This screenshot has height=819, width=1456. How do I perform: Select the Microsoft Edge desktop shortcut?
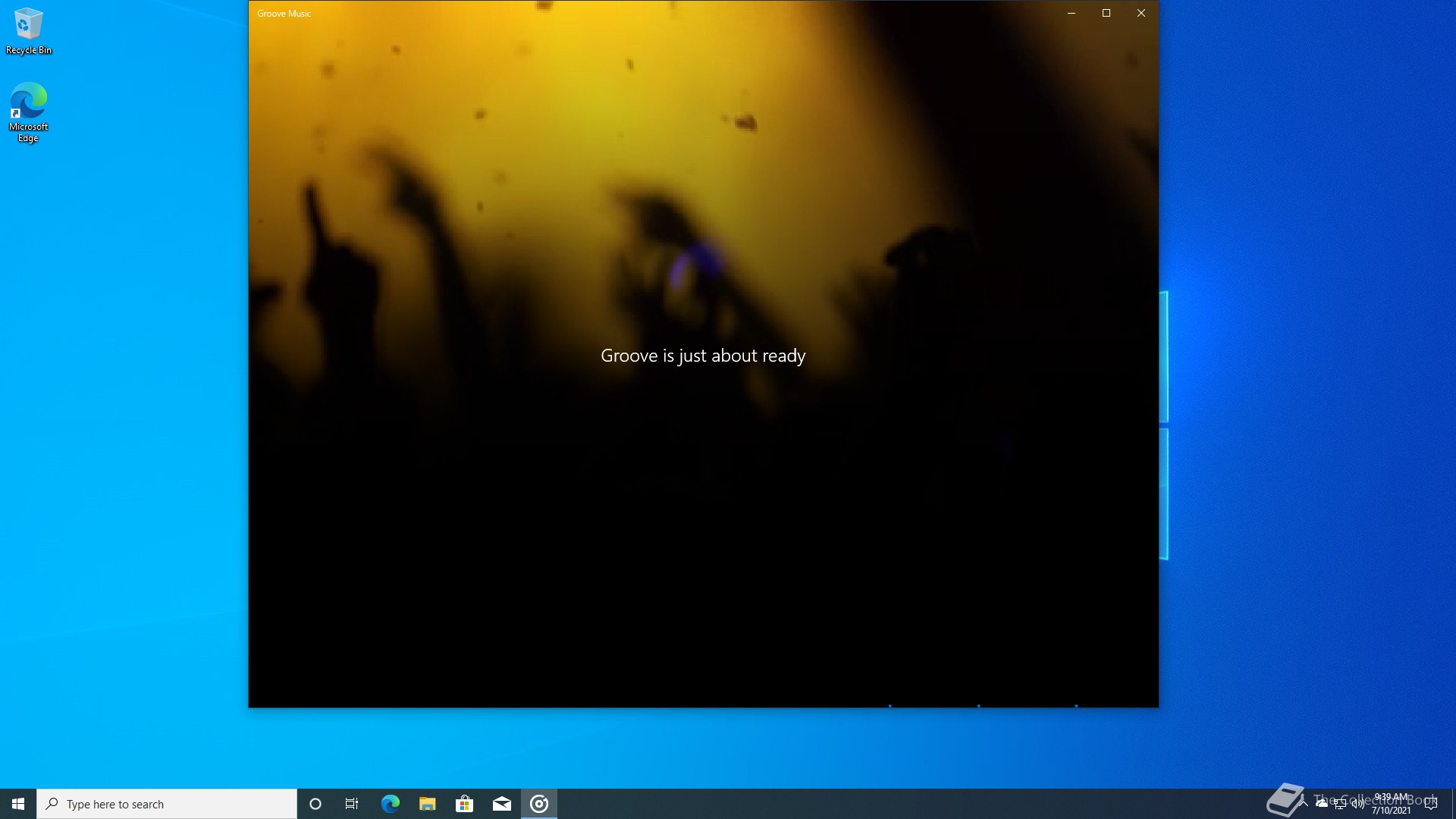[29, 112]
